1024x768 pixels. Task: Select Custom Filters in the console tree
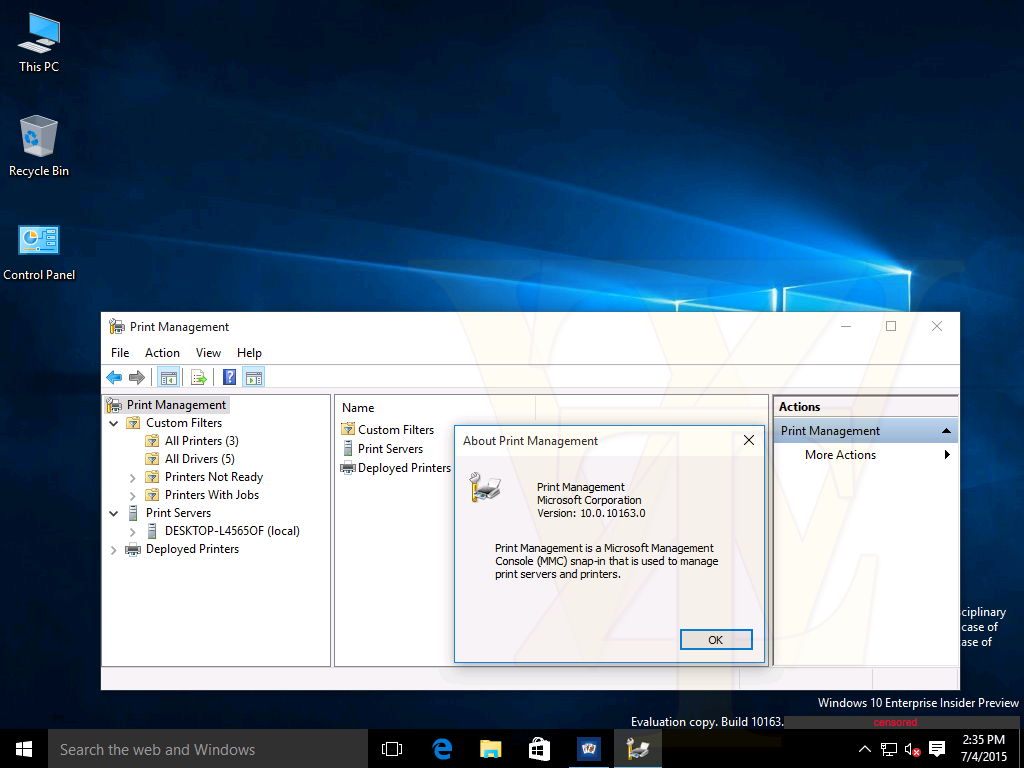point(184,423)
